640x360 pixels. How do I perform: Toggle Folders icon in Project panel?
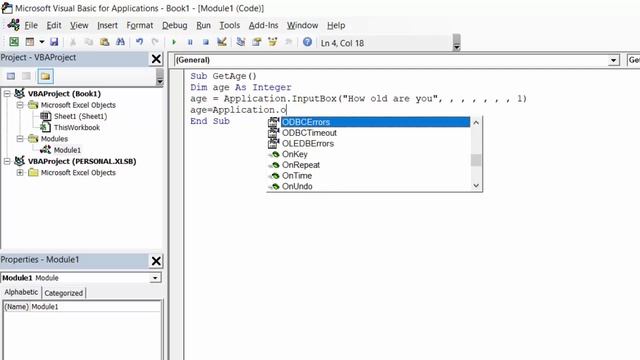45,76
